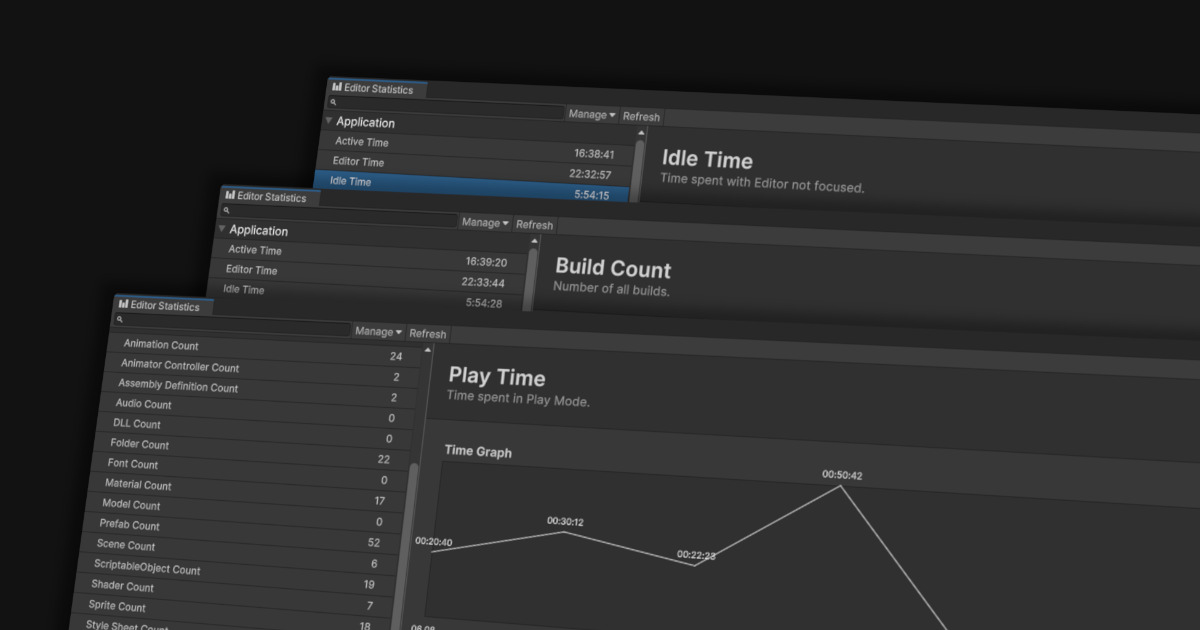Click the search magnifier in the middle statistics window
This screenshot has width=1200, height=630.
[226, 211]
